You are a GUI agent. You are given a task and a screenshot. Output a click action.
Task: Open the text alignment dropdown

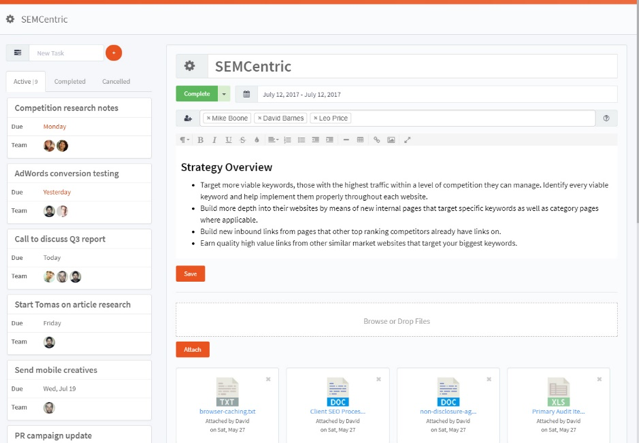273,140
